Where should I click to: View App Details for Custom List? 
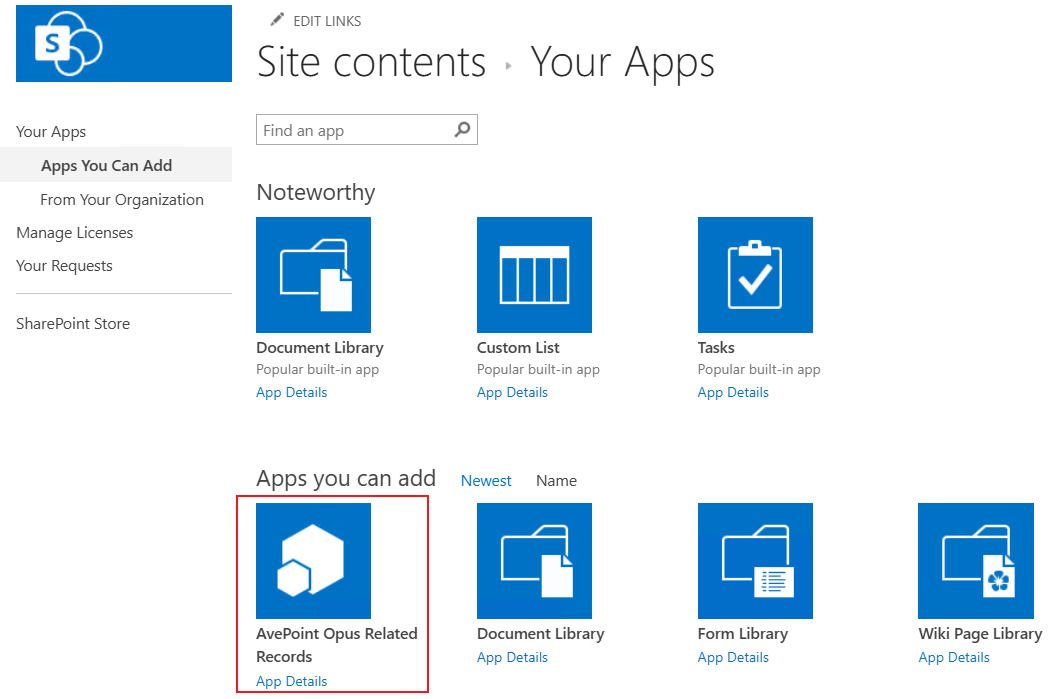click(512, 392)
